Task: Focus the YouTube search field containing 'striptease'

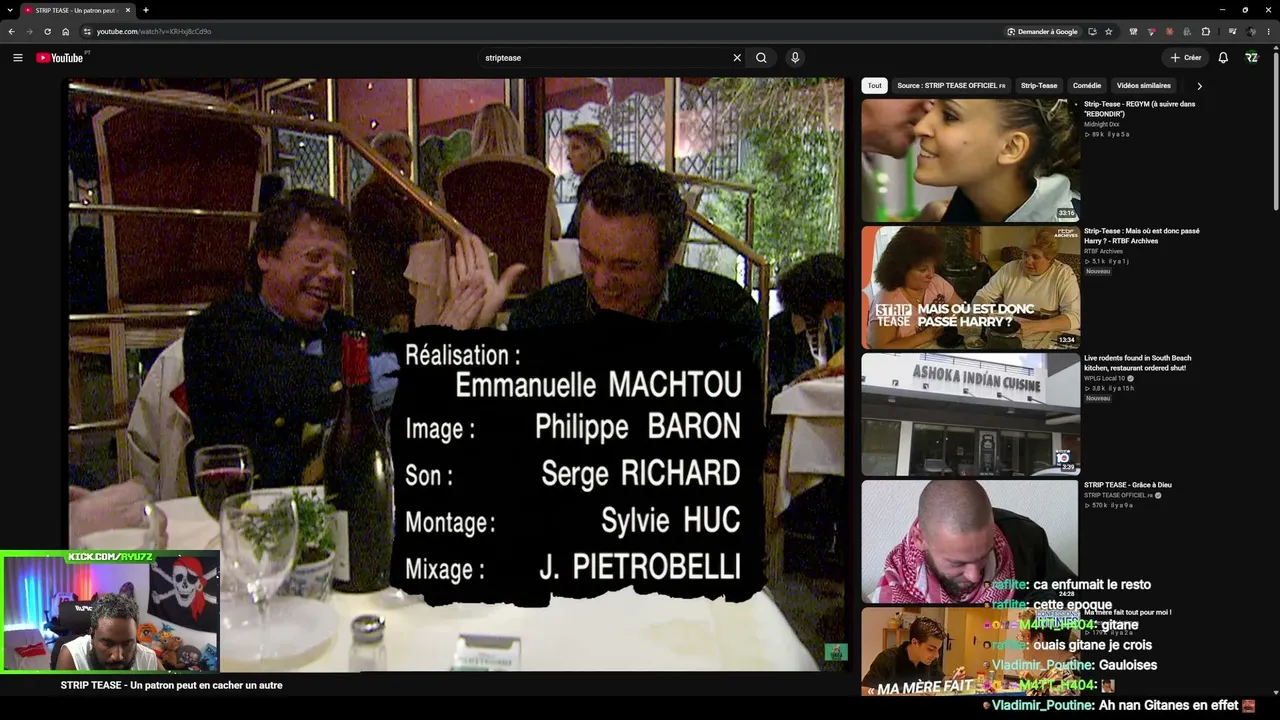Action: click(605, 58)
